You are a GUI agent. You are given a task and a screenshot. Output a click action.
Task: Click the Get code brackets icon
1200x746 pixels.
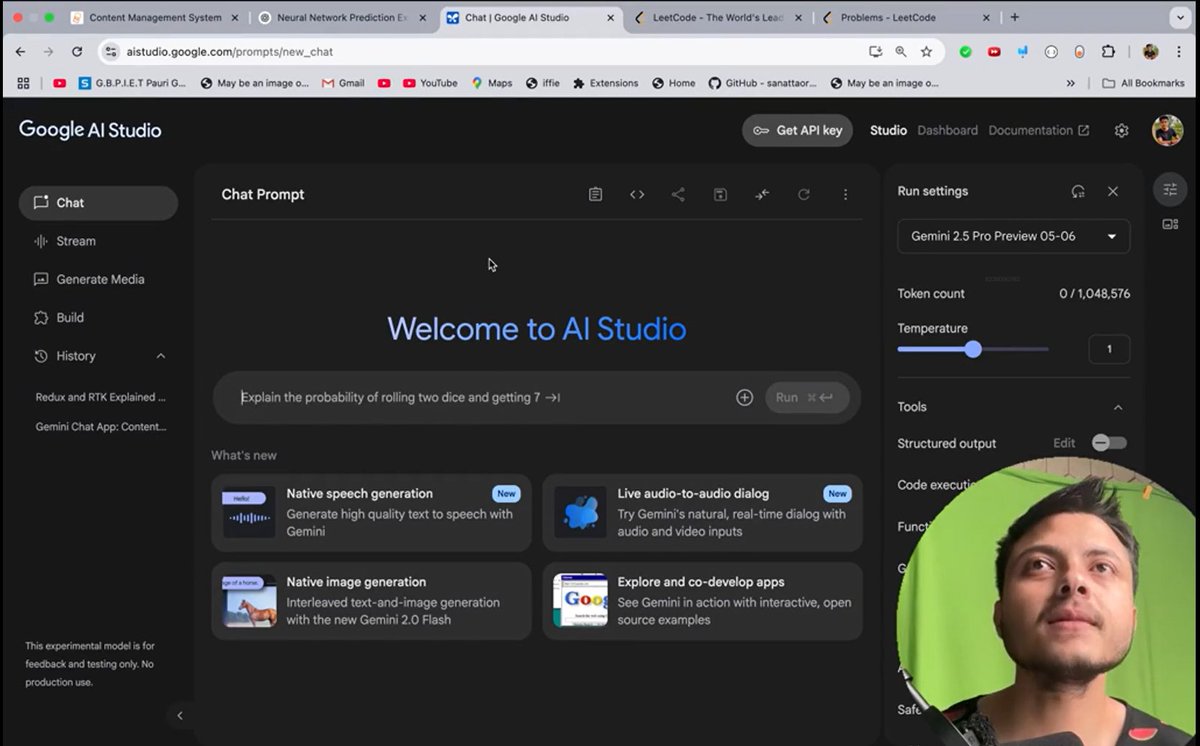pyautogui.click(x=637, y=194)
